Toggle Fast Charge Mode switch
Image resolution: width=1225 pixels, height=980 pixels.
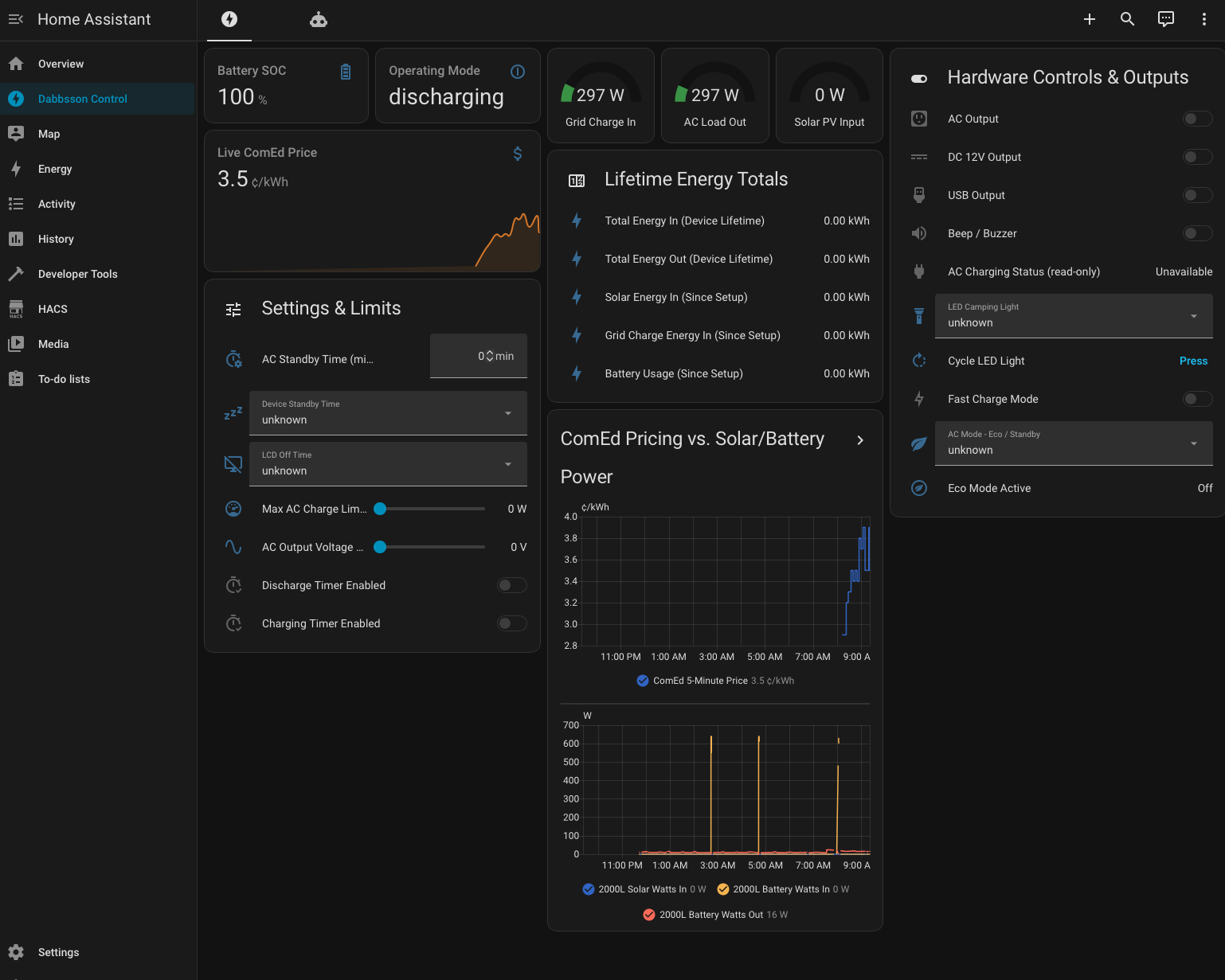point(1197,399)
